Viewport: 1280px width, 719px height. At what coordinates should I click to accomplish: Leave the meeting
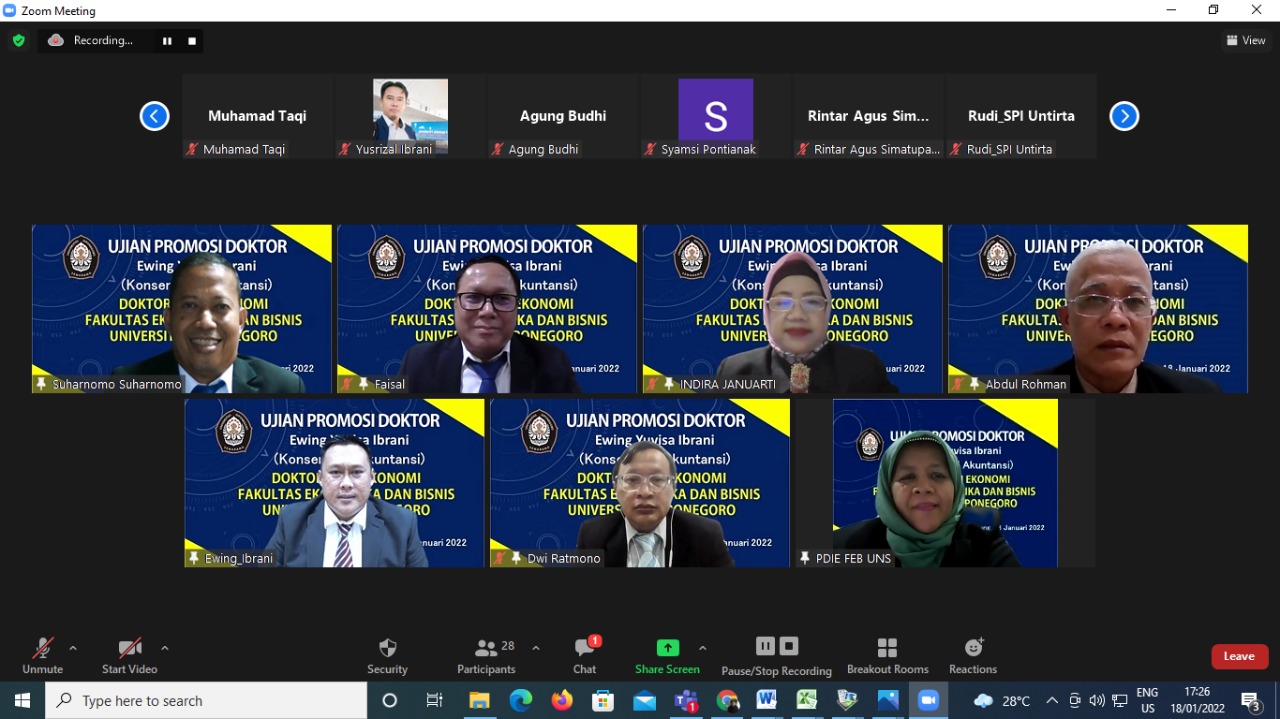click(x=1239, y=656)
